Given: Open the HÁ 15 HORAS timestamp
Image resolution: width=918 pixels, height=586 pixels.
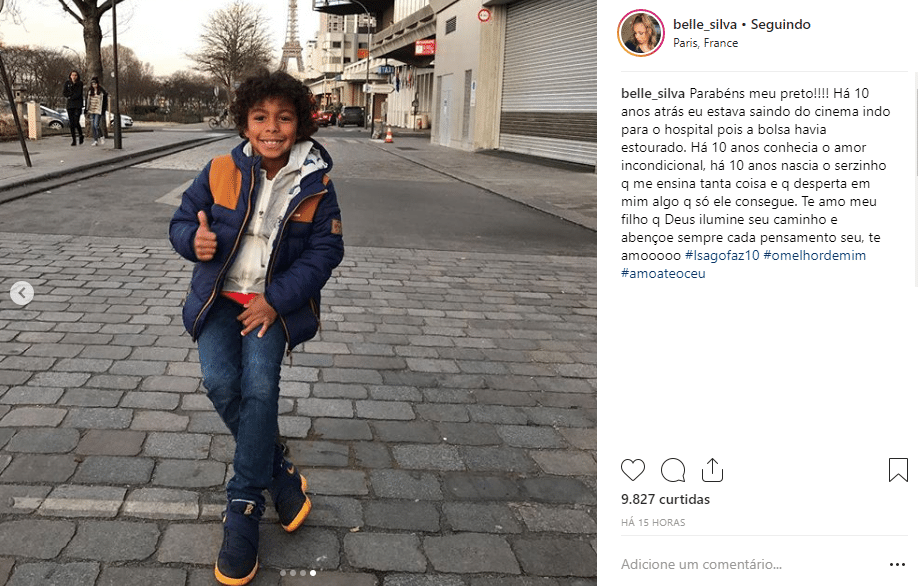Looking at the screenshot, I should [x=653, y=523].
